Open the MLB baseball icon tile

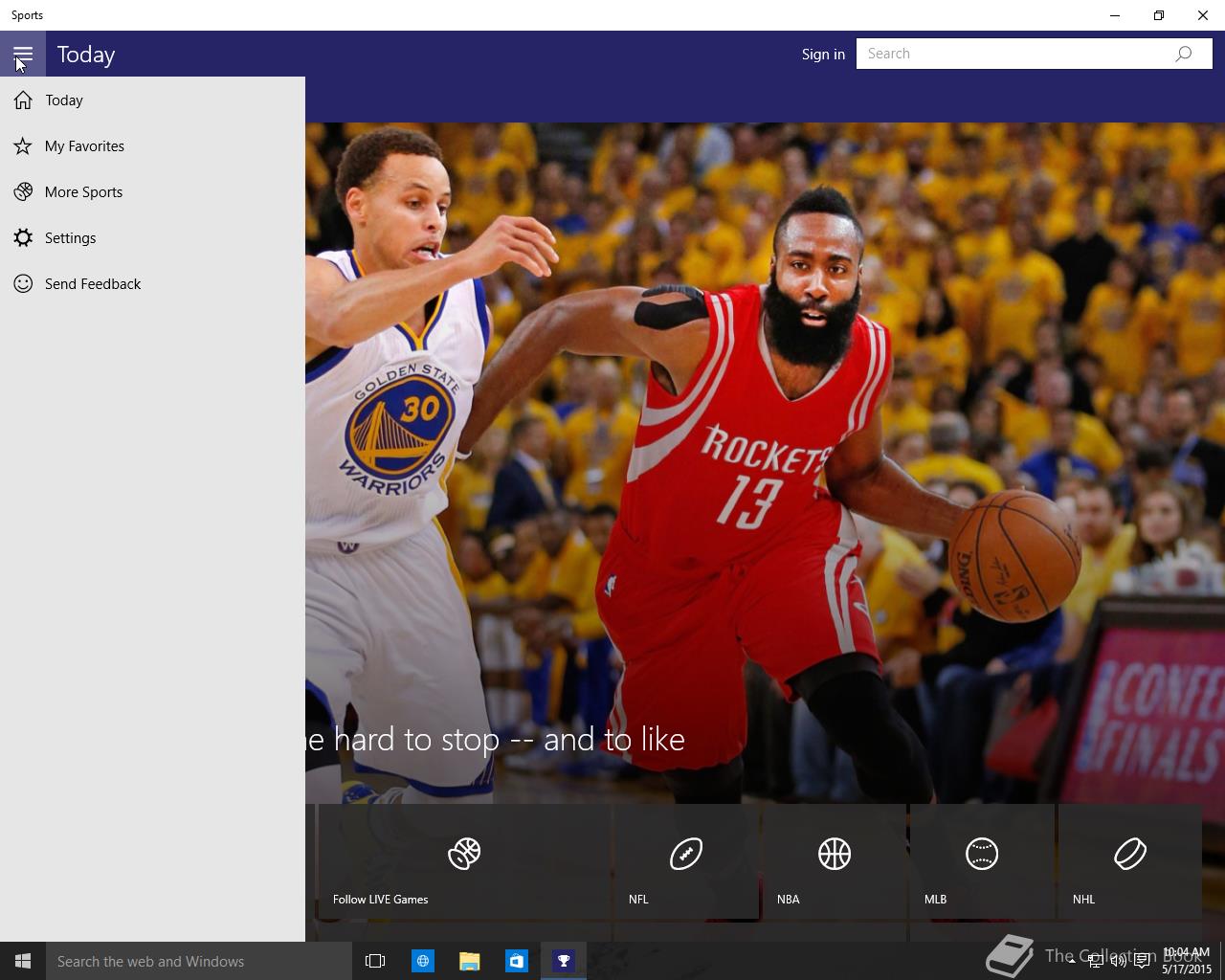point(982,853)
